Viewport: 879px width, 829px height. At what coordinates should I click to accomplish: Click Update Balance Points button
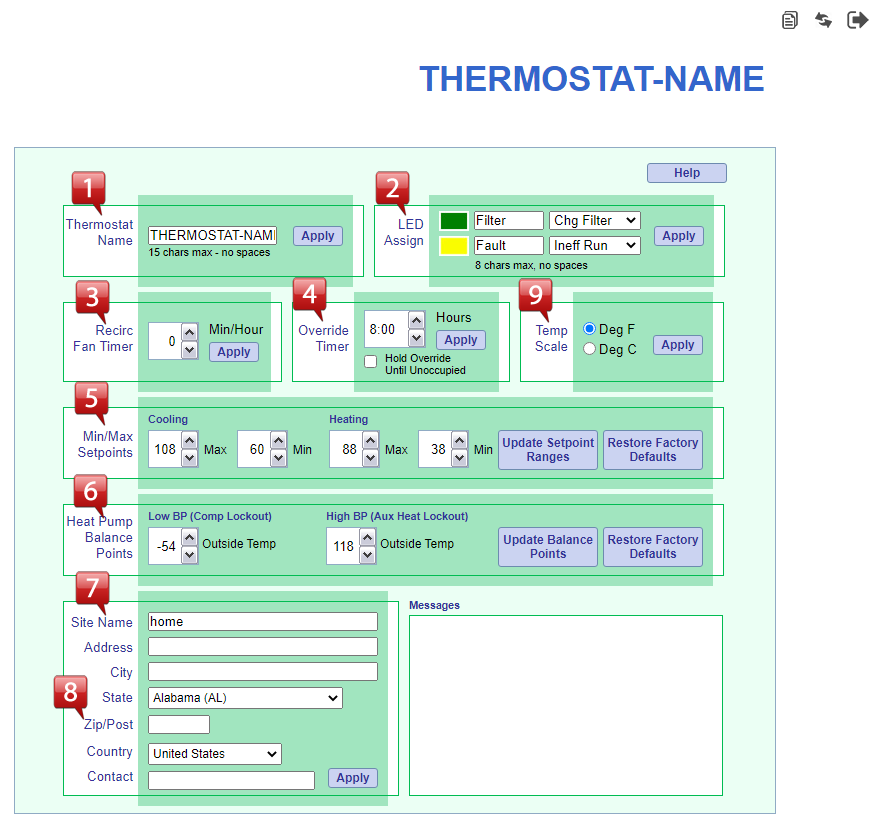point(548,547)
